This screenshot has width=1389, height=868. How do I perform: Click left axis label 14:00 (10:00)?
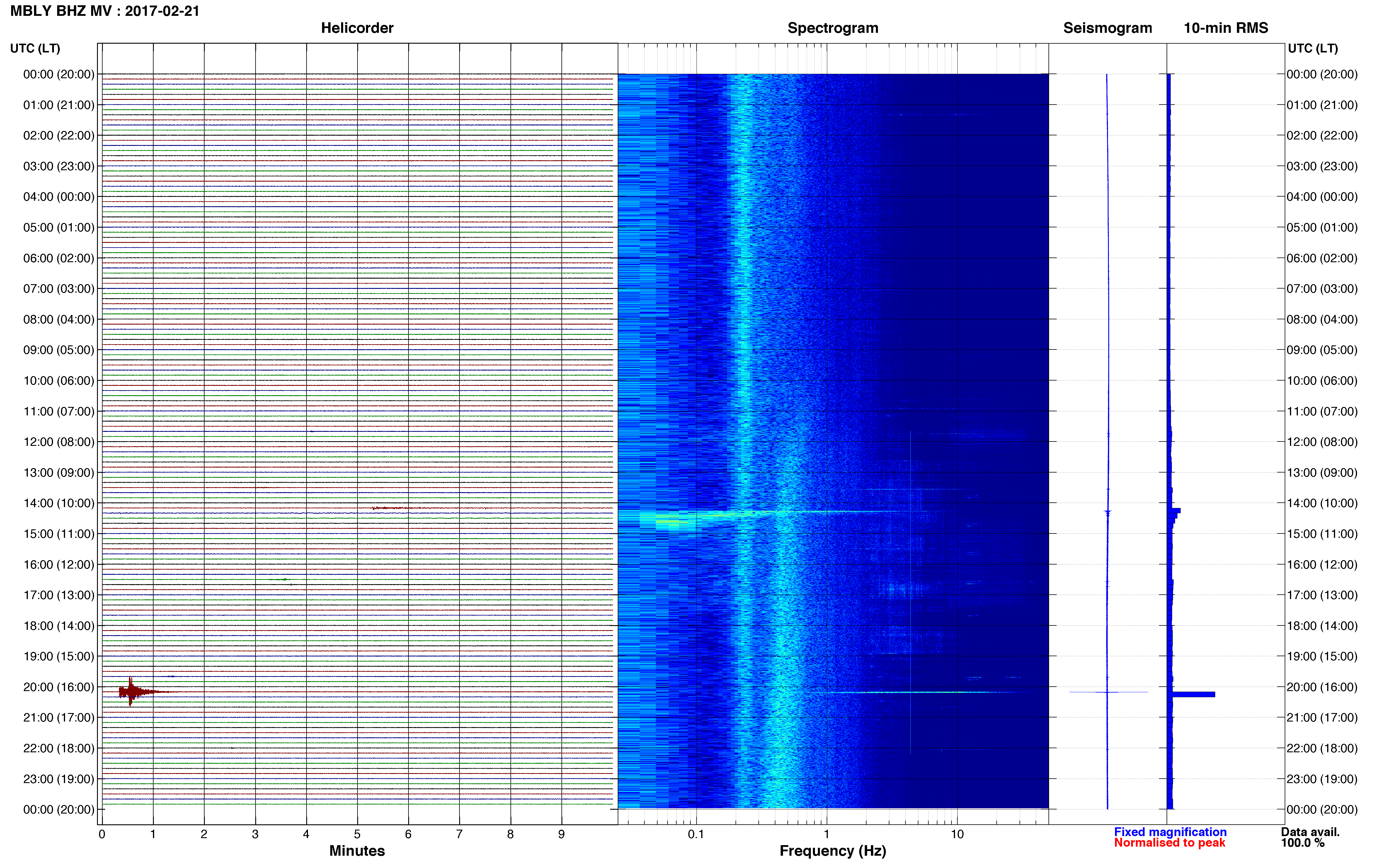(x=59, y=504)
